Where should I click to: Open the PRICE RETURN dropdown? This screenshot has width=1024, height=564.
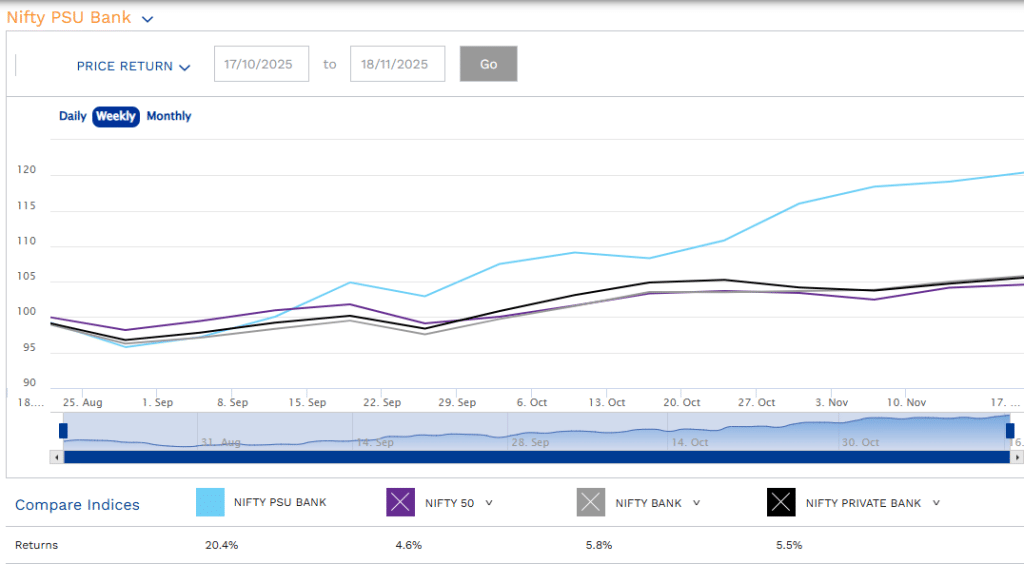click(133, 66)
